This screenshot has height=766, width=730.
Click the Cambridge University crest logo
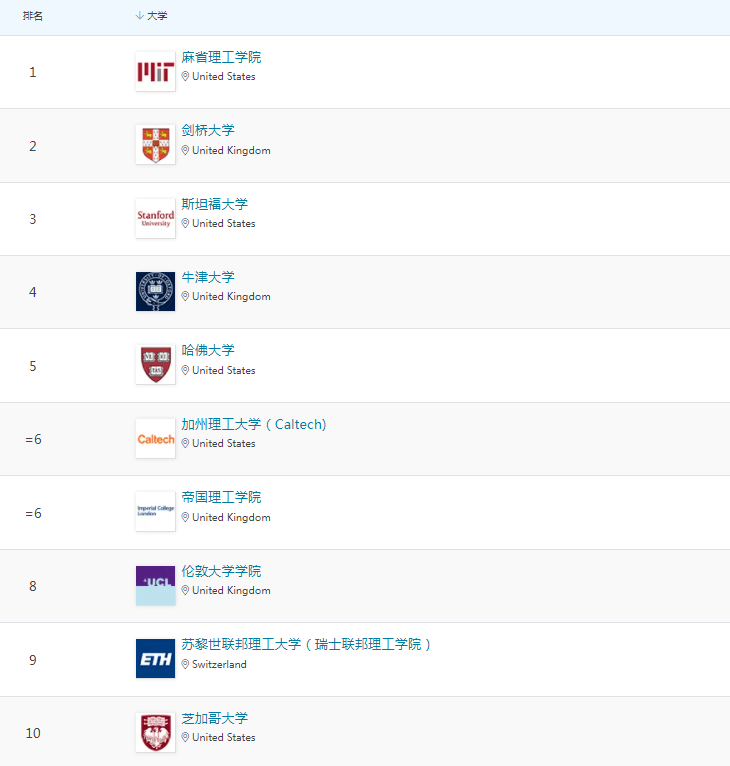pyautogui.click(x=155, y=145)
